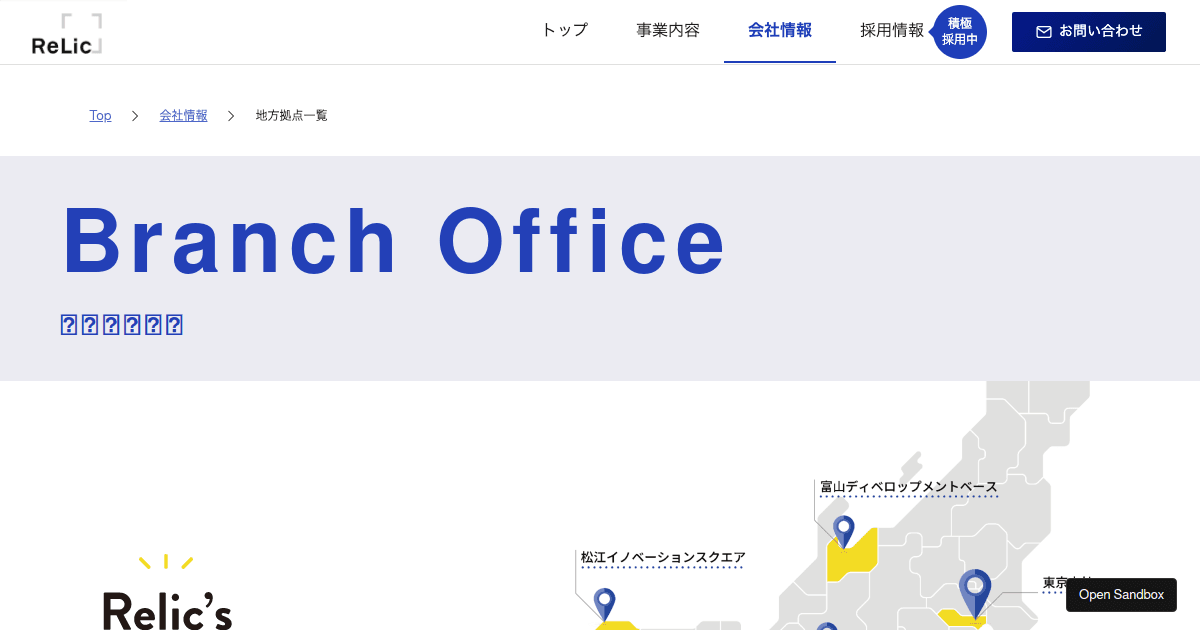Follow the 会社情報 breadcrumb link
Image resolution: width=1200 pixels, height=630 pixels.
coord(183,116)
